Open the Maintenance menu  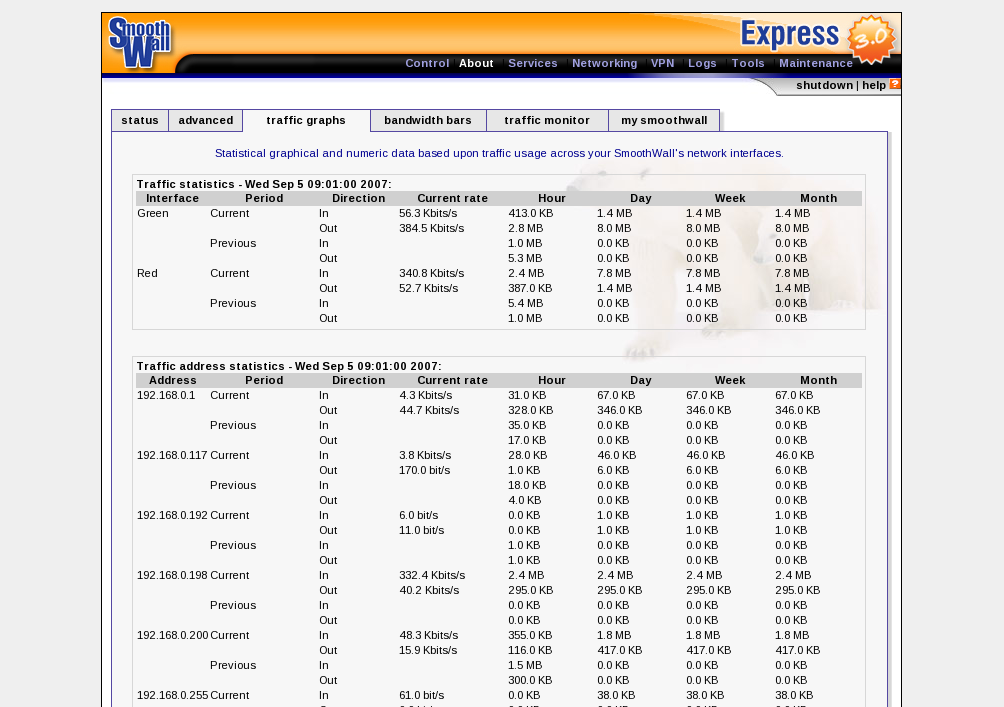click(x=816, y=63)
